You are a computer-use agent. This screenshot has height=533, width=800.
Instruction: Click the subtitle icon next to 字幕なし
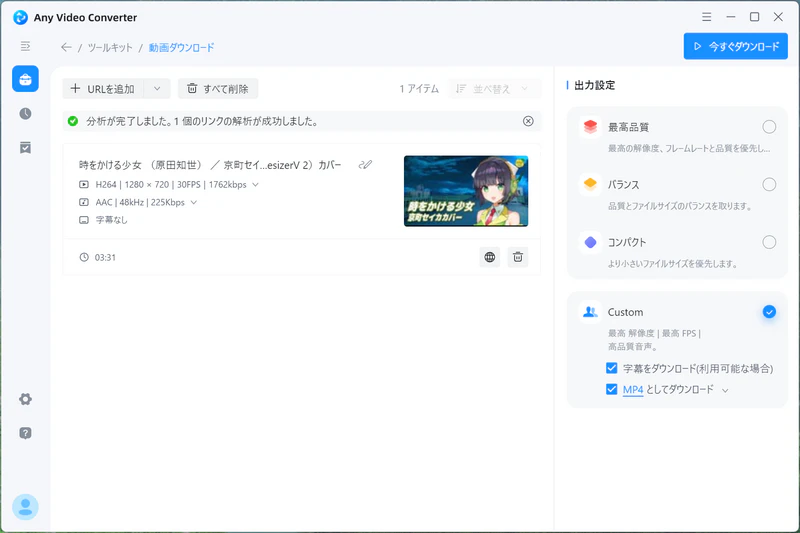tap(84, 220)
